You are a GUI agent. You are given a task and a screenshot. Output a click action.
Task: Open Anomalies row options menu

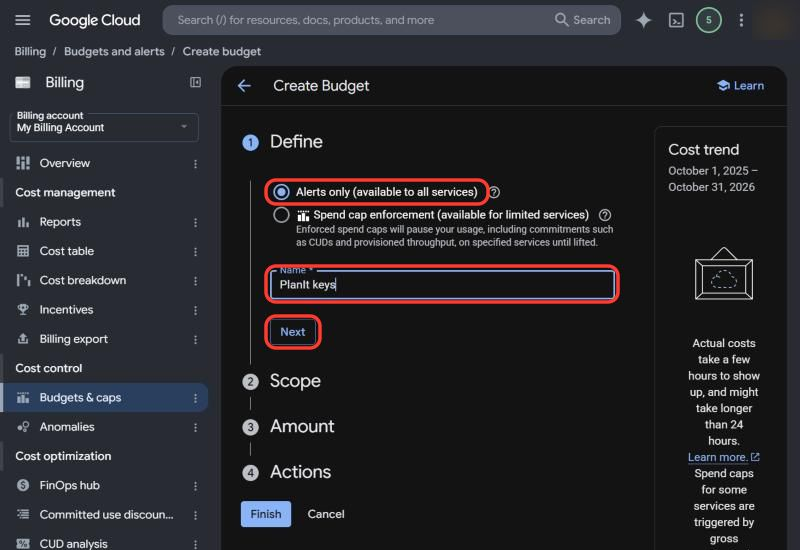(195, 428)
